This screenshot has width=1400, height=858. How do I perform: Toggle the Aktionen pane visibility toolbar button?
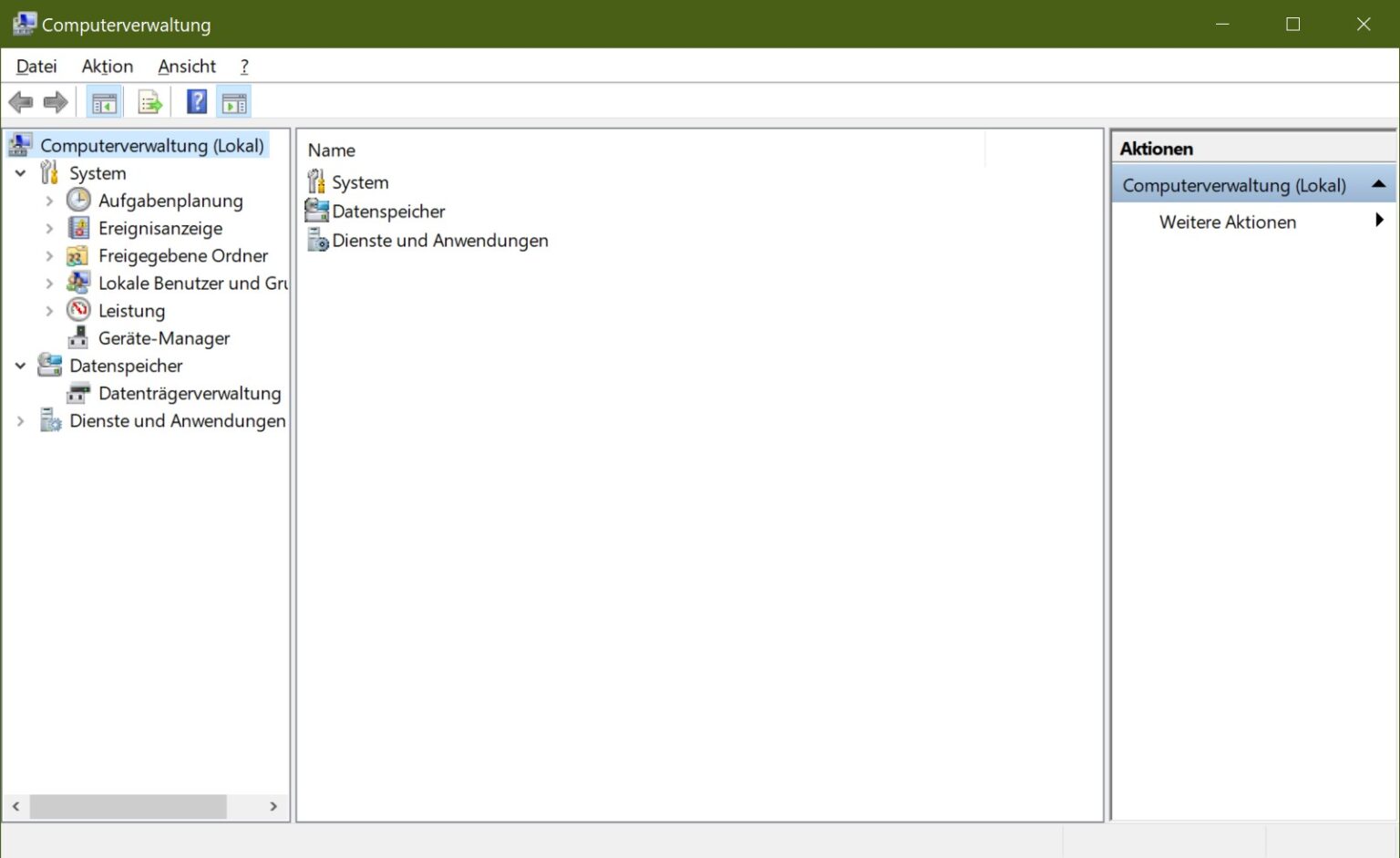tap(233, 101)
